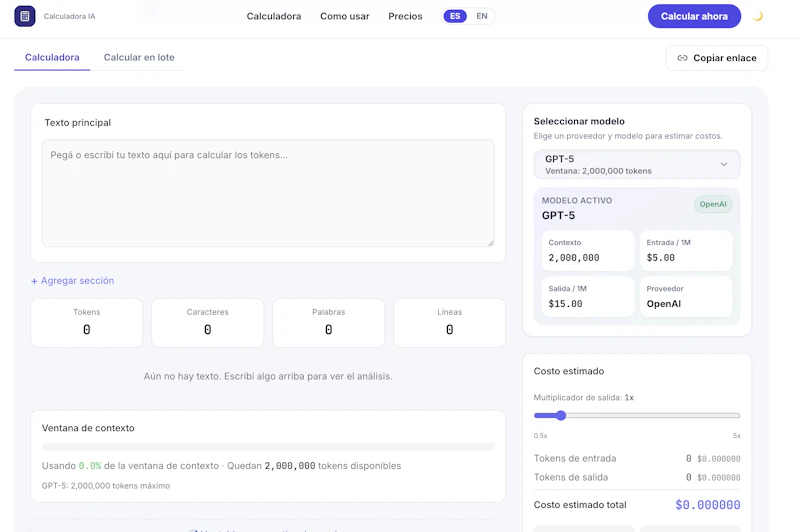This screenshot has width=800, height=532.
Task: Click the Seleccionar modelo heading
Action: point(579,121)
